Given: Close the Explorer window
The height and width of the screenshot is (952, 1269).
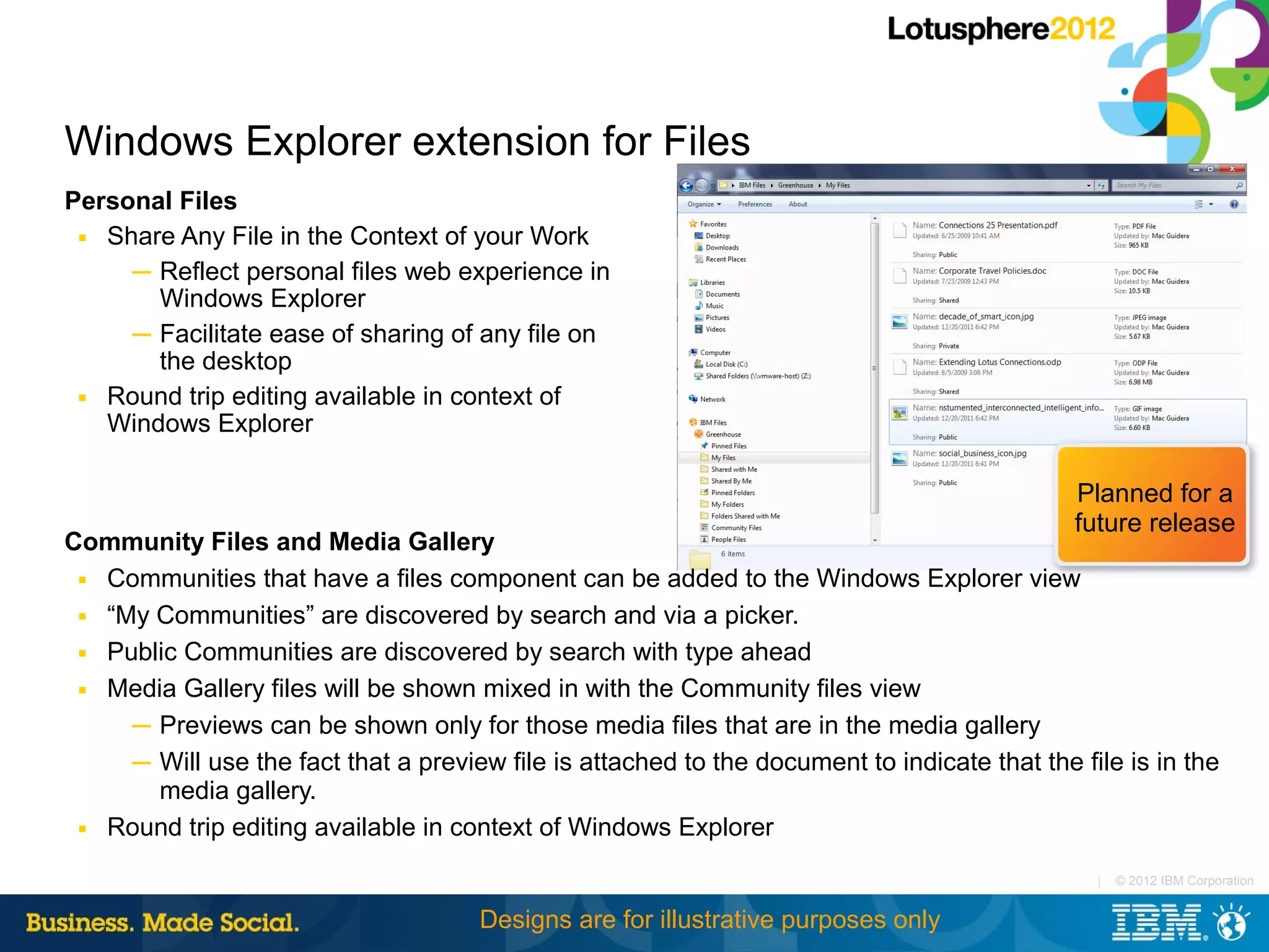Looking at the screenshot, I should 1232,169.
